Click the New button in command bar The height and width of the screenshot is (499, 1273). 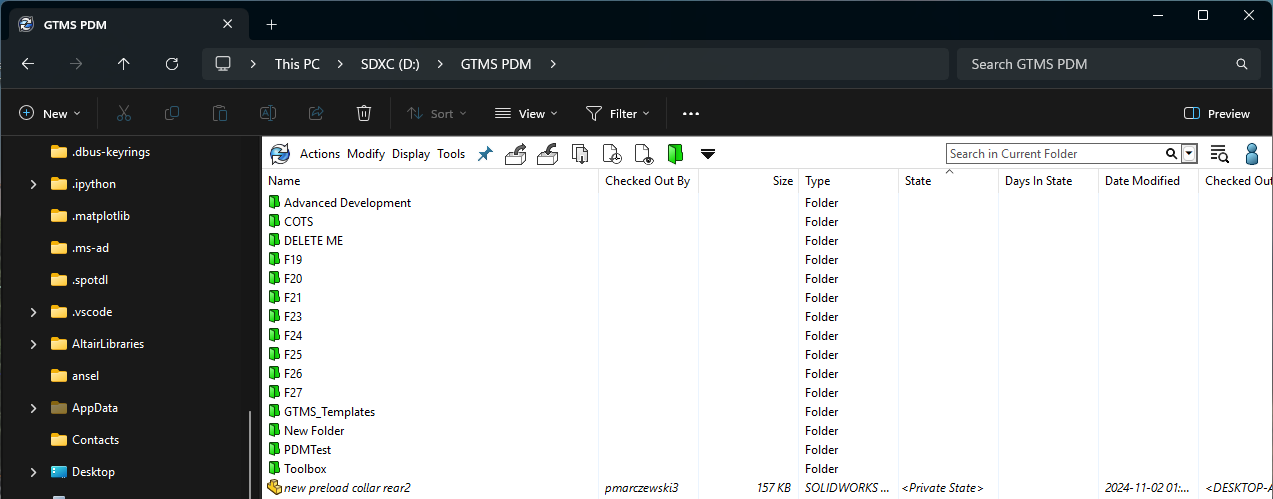[x=49, y=114]
